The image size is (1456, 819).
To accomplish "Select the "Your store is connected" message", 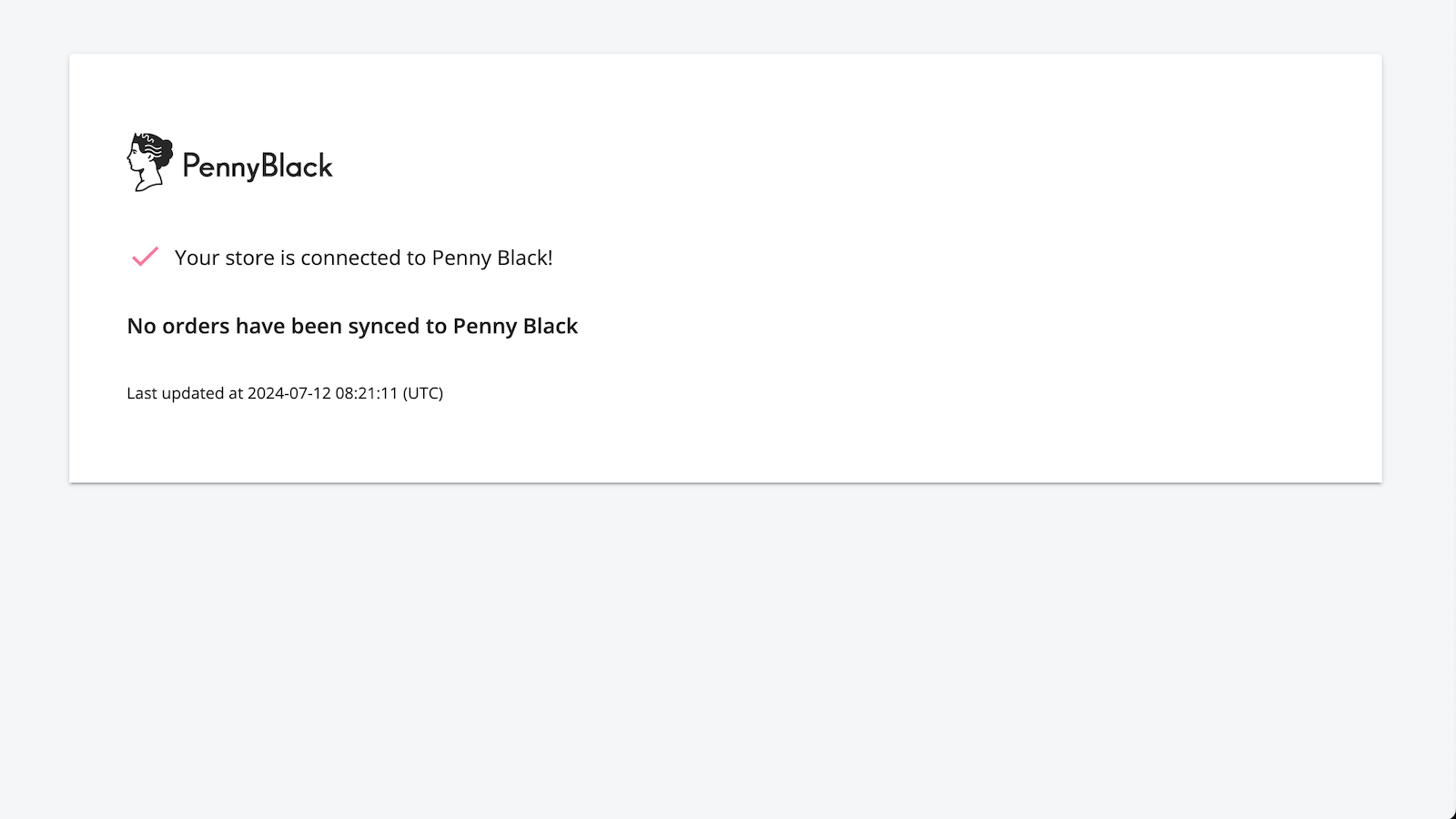I will point(363,258).
